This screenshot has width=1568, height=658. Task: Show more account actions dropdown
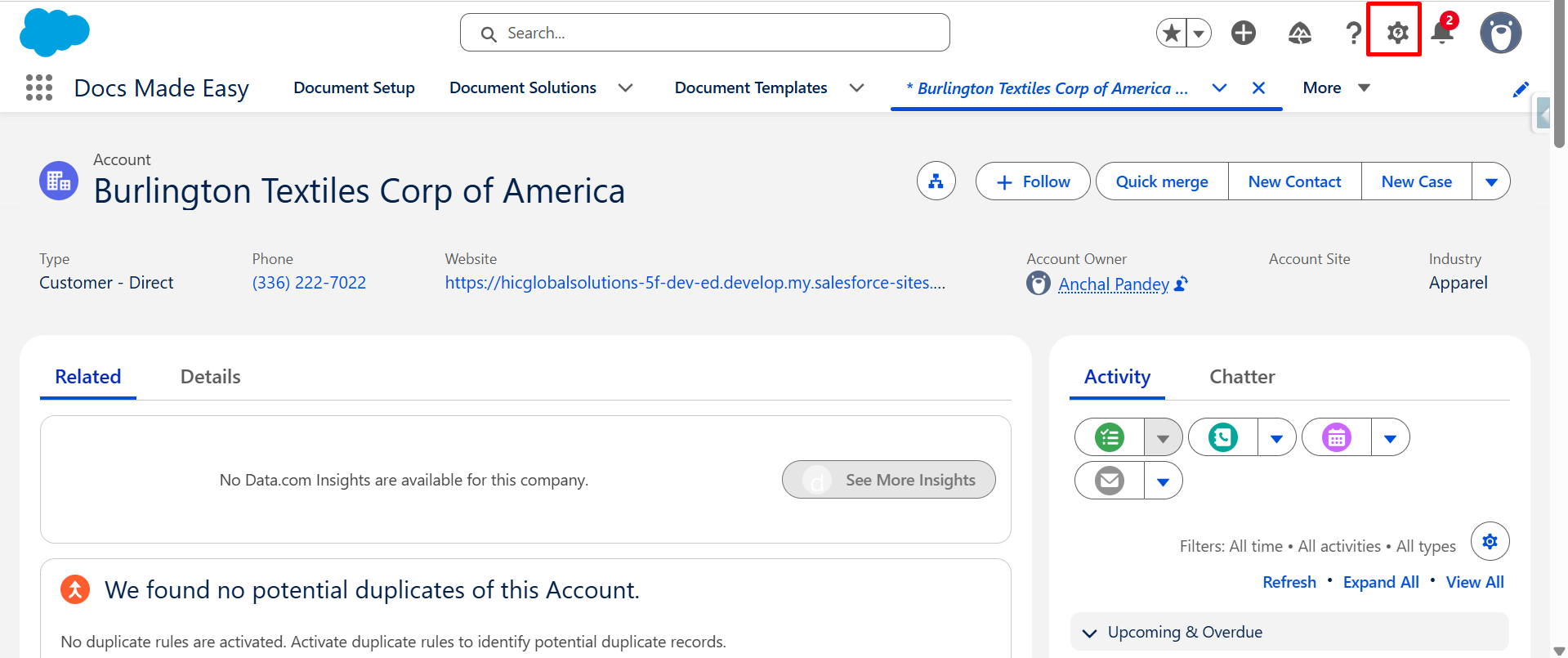pyautogui.click(x=1491, y=181)
